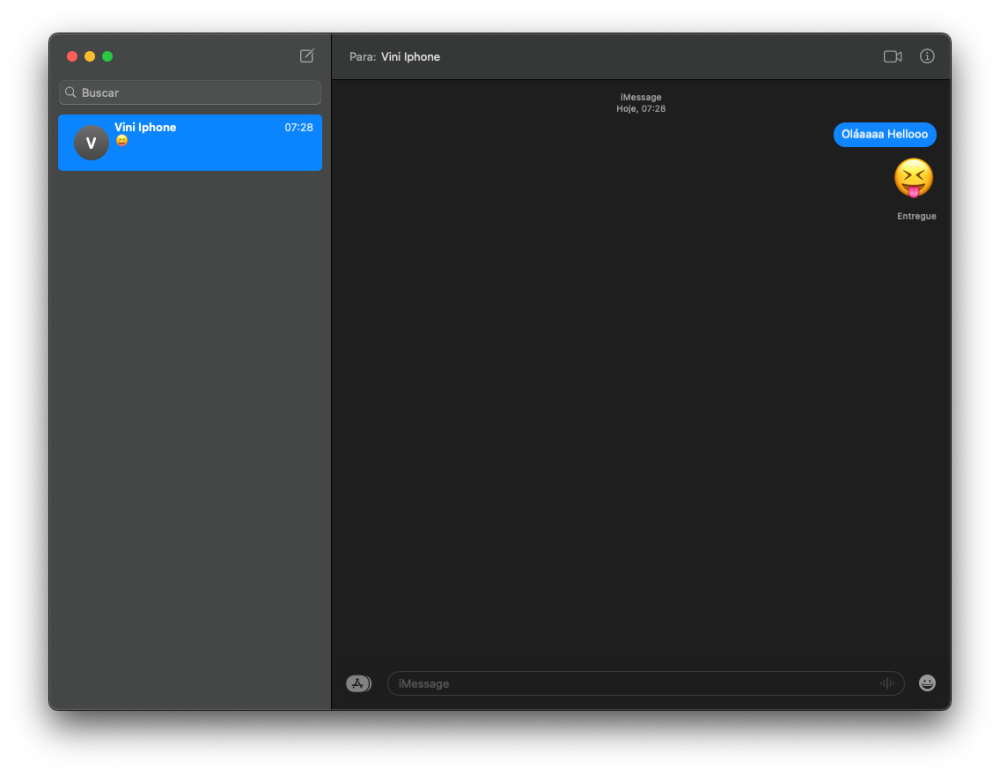1000x775 pixels.
Task: Close the Messages window
Action: (x=72, y=56)
